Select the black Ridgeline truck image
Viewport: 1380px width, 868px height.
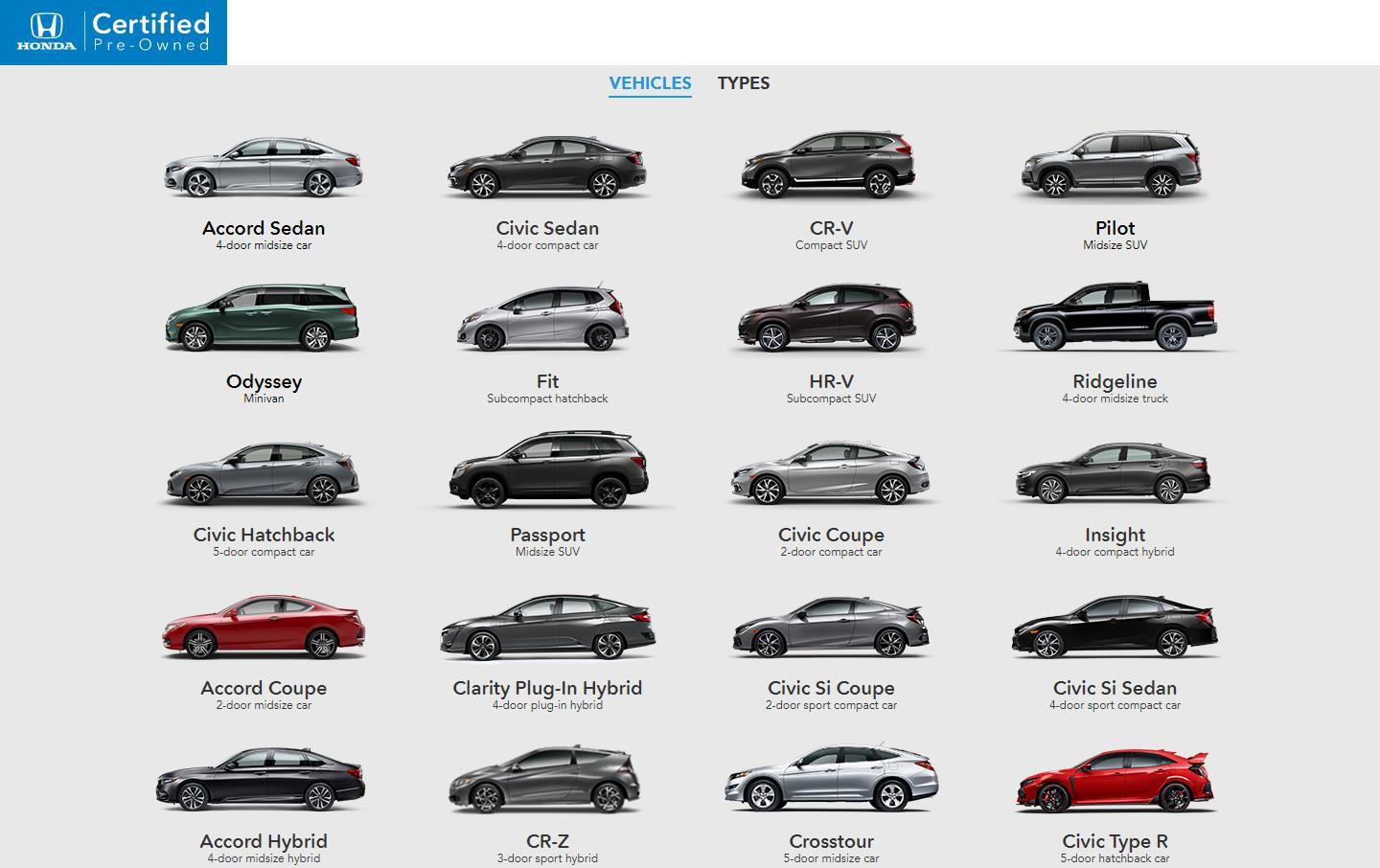tap(1115, 317)
